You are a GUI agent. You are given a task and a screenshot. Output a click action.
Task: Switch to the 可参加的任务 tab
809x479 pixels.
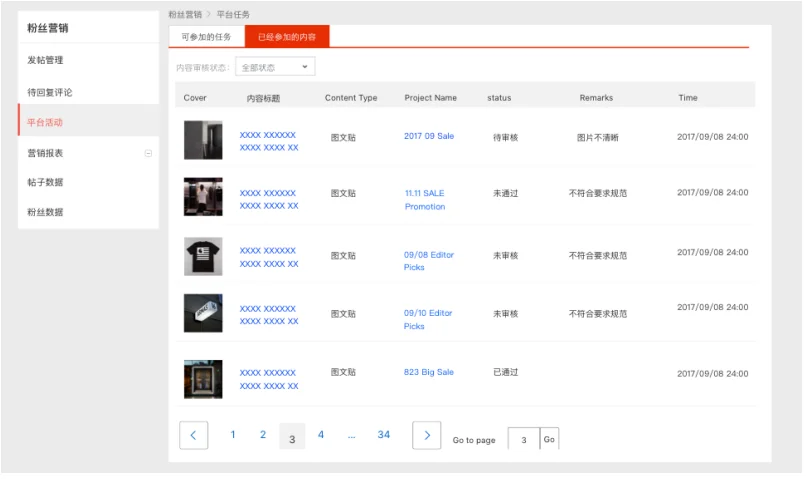(x=206, y=37)
